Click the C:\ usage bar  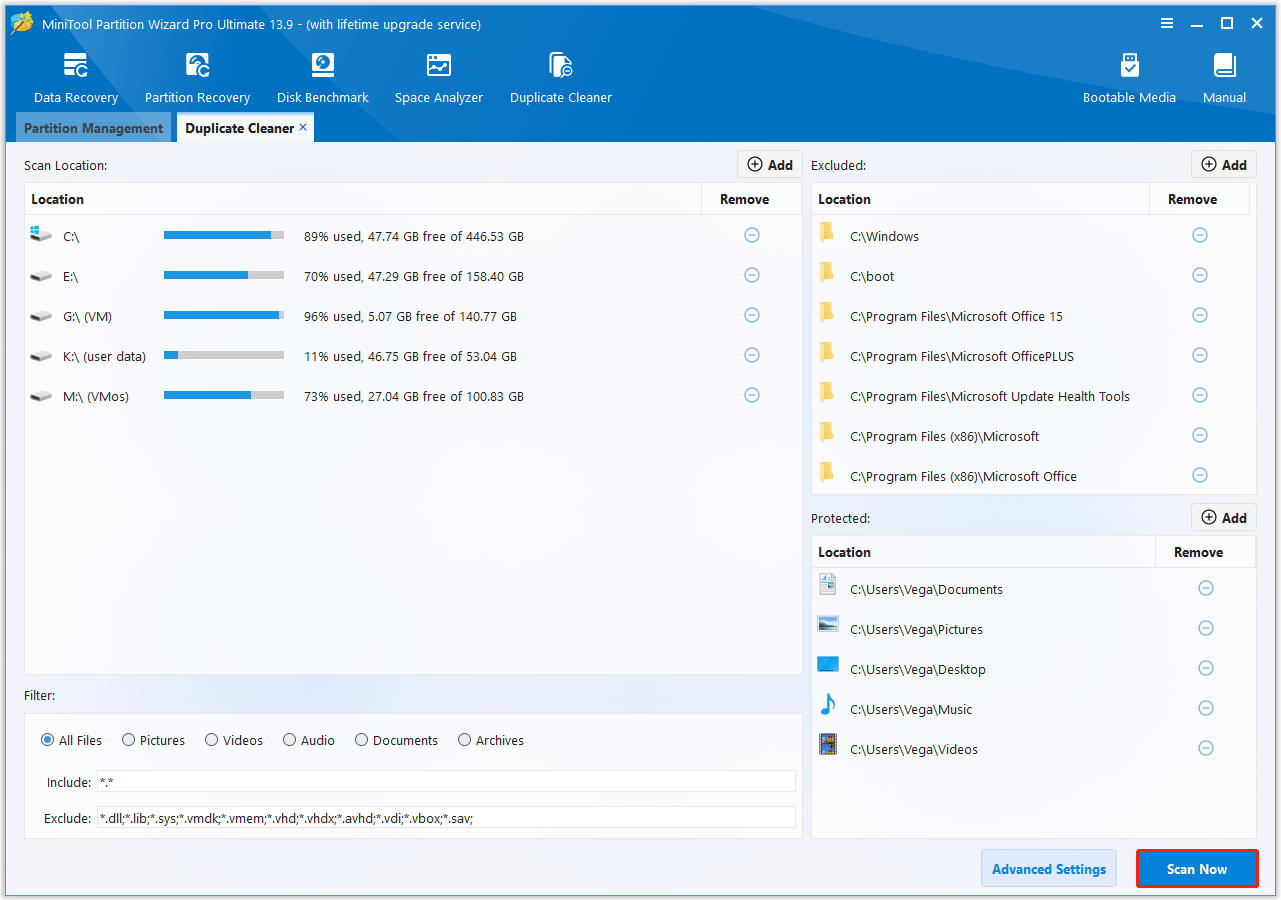click(x=224, y=235)
